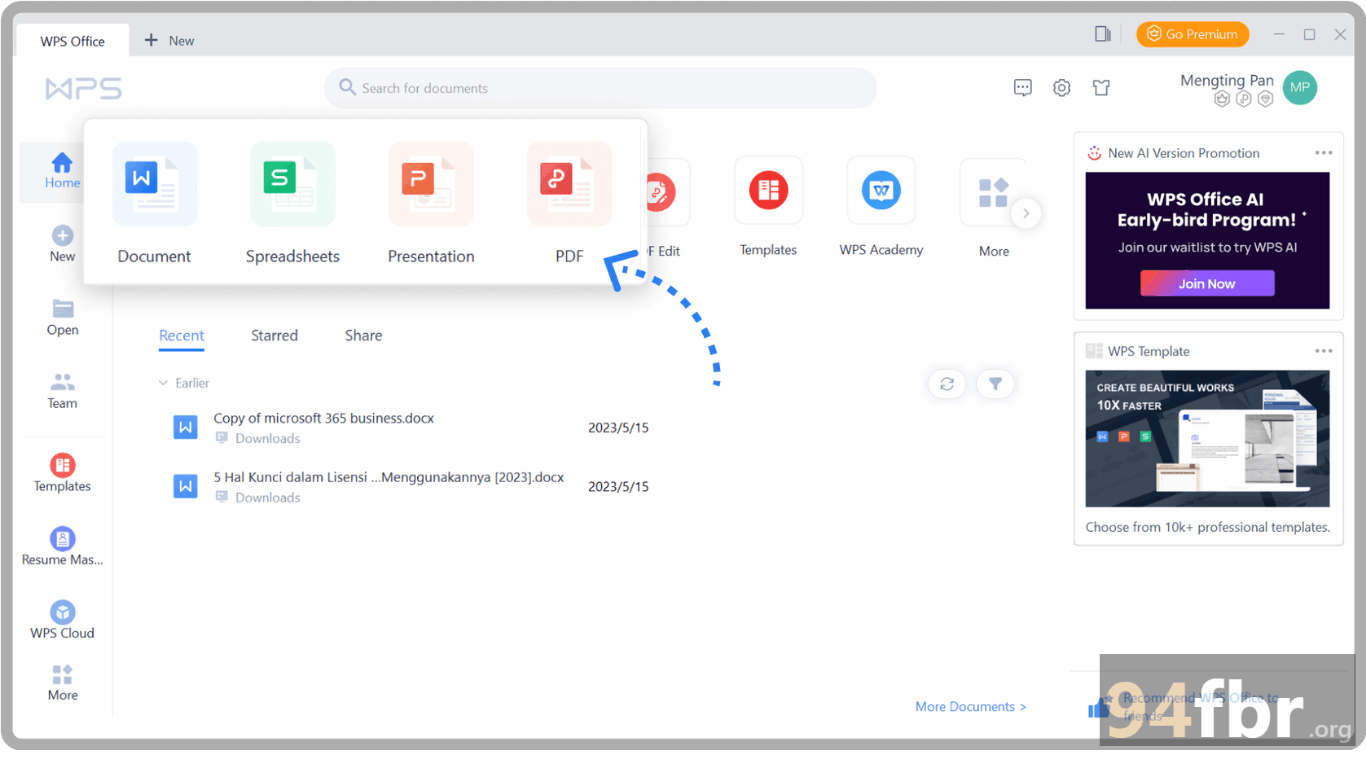Click the Join Now button
This screenshot has height=768, width=1366.
[x=1207, y=284]
